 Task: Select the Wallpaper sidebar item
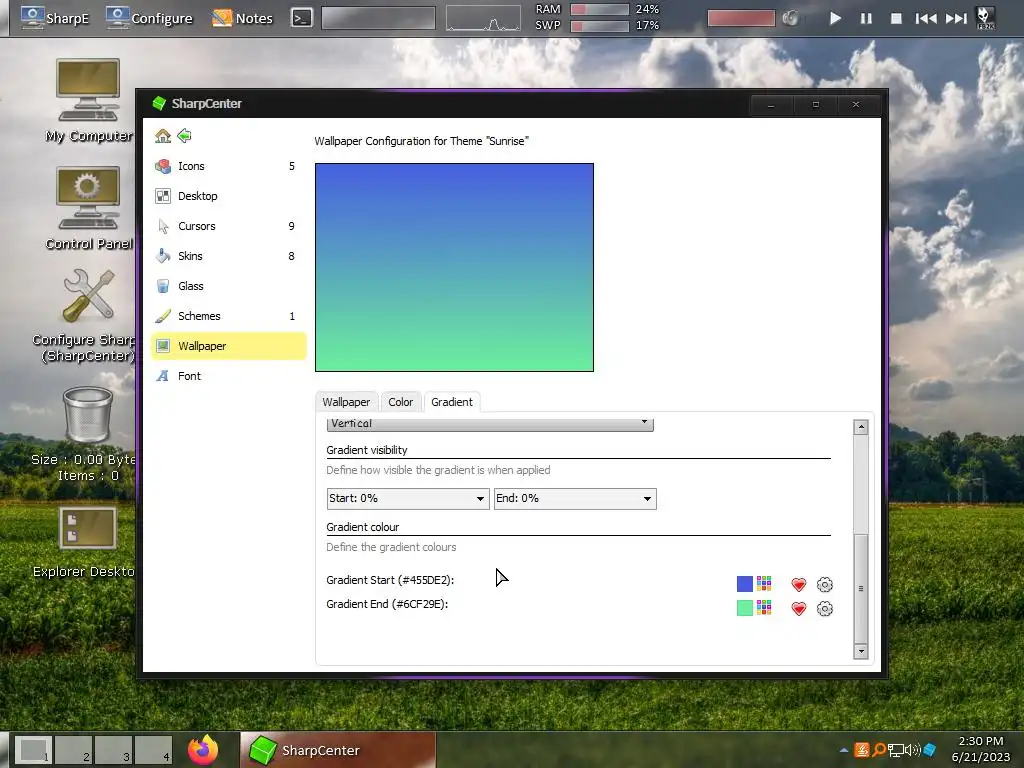pyautogui.click(x=228, y=346)
